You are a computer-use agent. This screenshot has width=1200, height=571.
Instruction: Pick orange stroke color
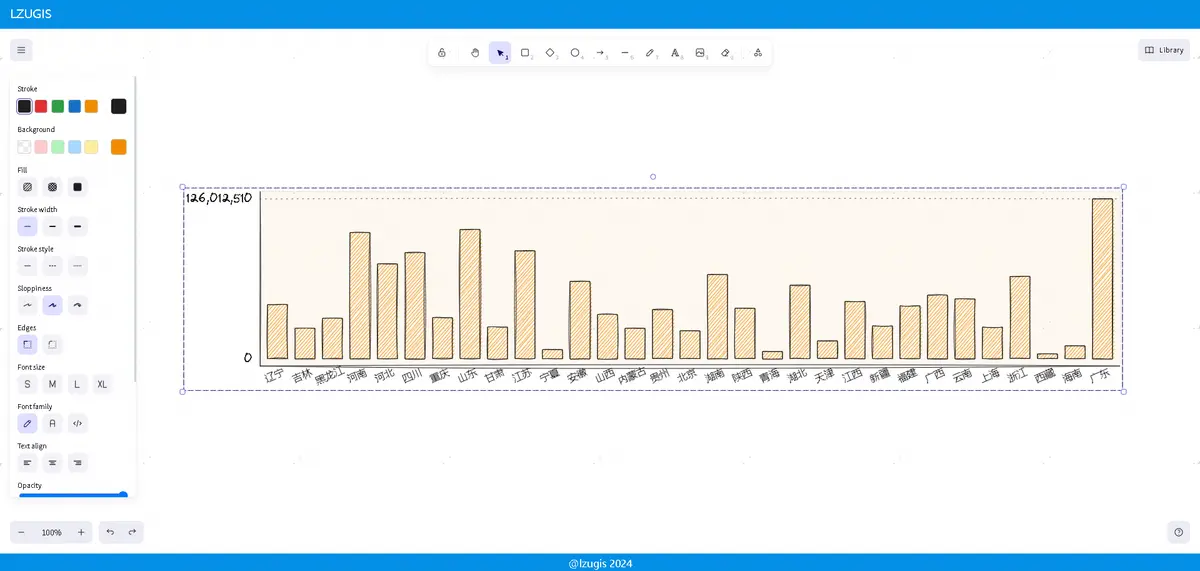[91, 106]
